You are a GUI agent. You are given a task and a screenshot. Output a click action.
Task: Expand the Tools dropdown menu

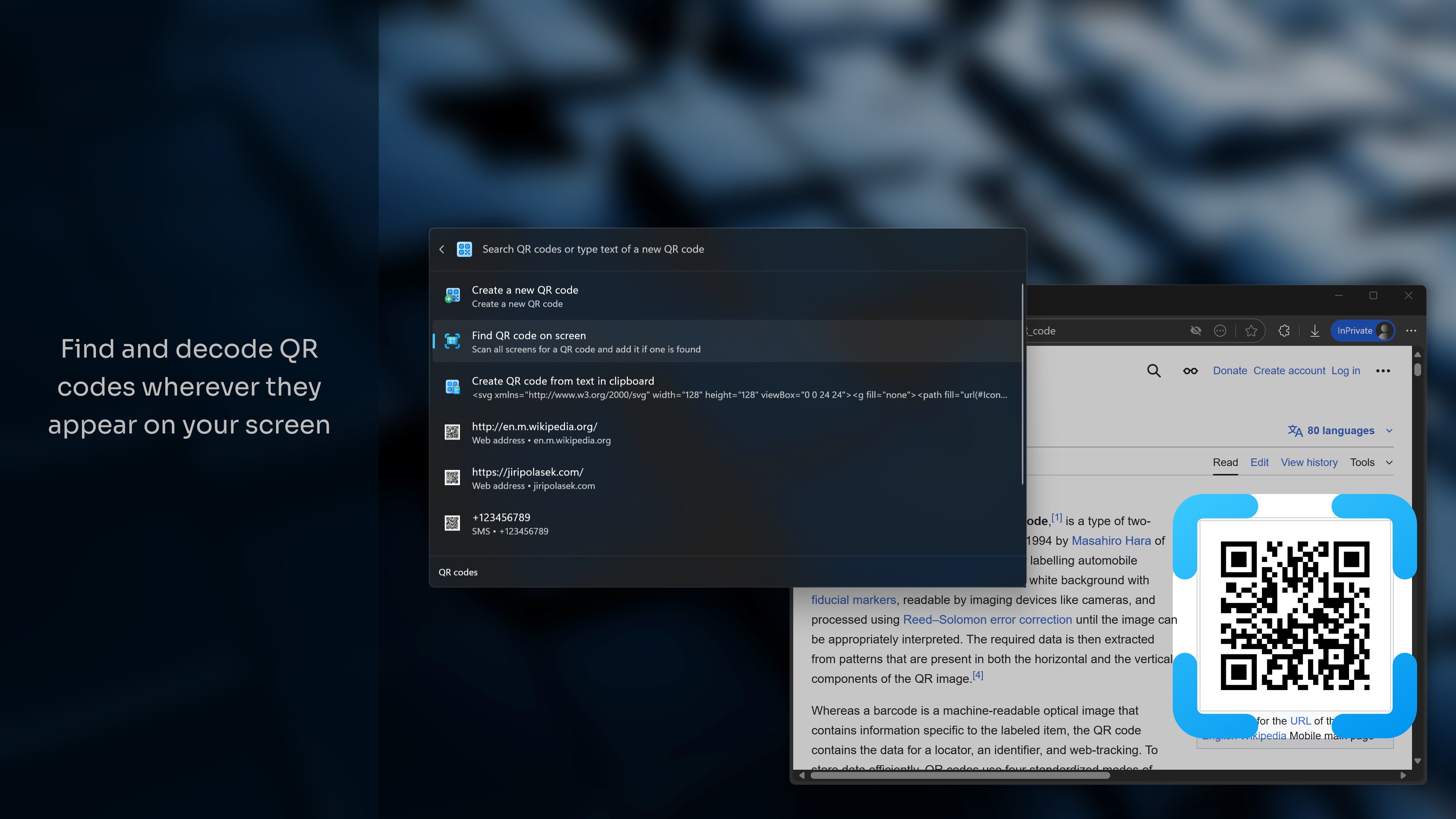[1371, 462]
